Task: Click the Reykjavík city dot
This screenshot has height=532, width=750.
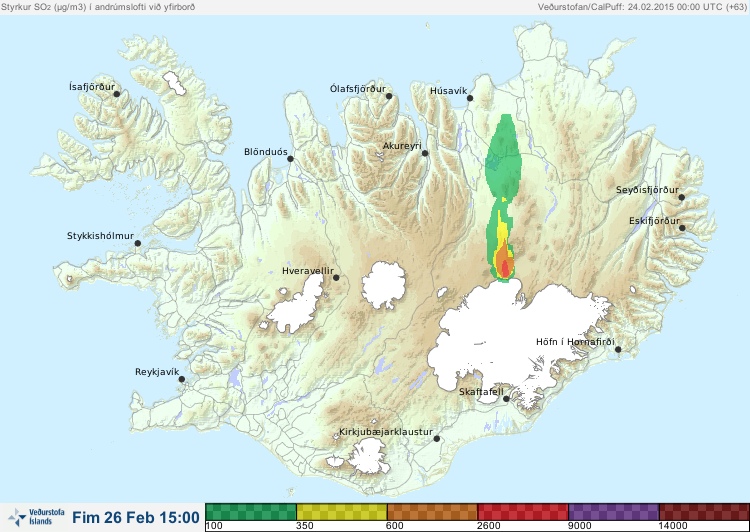Action: (182, 379)
